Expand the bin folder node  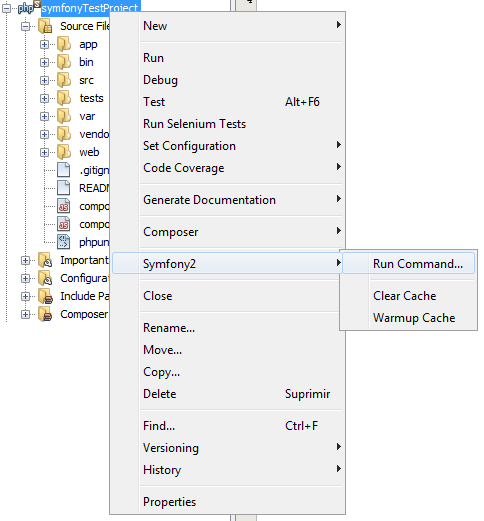(x=44, y=62)
